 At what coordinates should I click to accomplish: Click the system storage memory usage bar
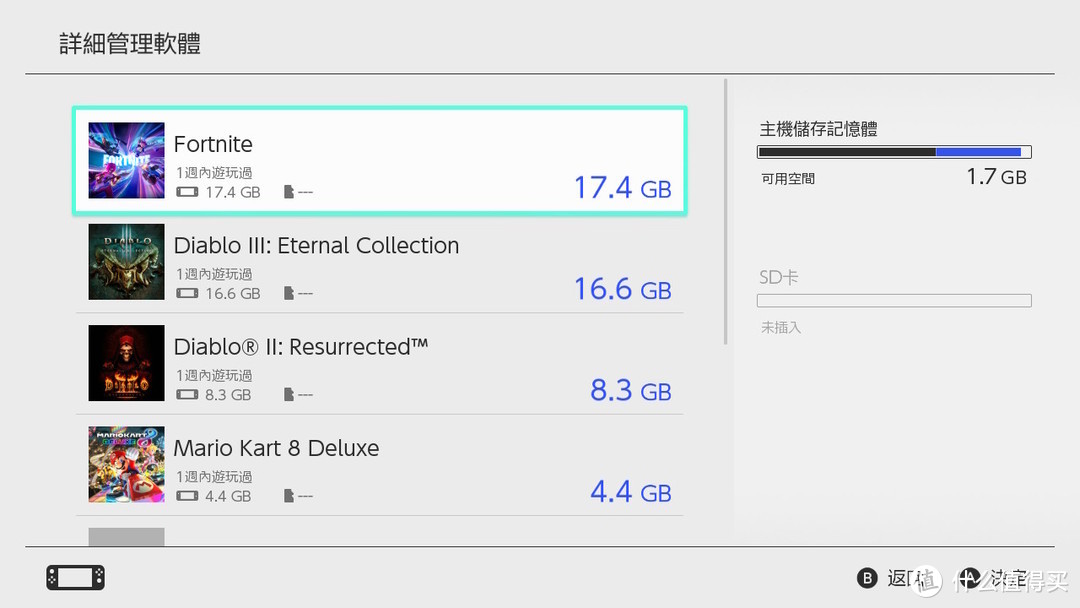point(894,152)
